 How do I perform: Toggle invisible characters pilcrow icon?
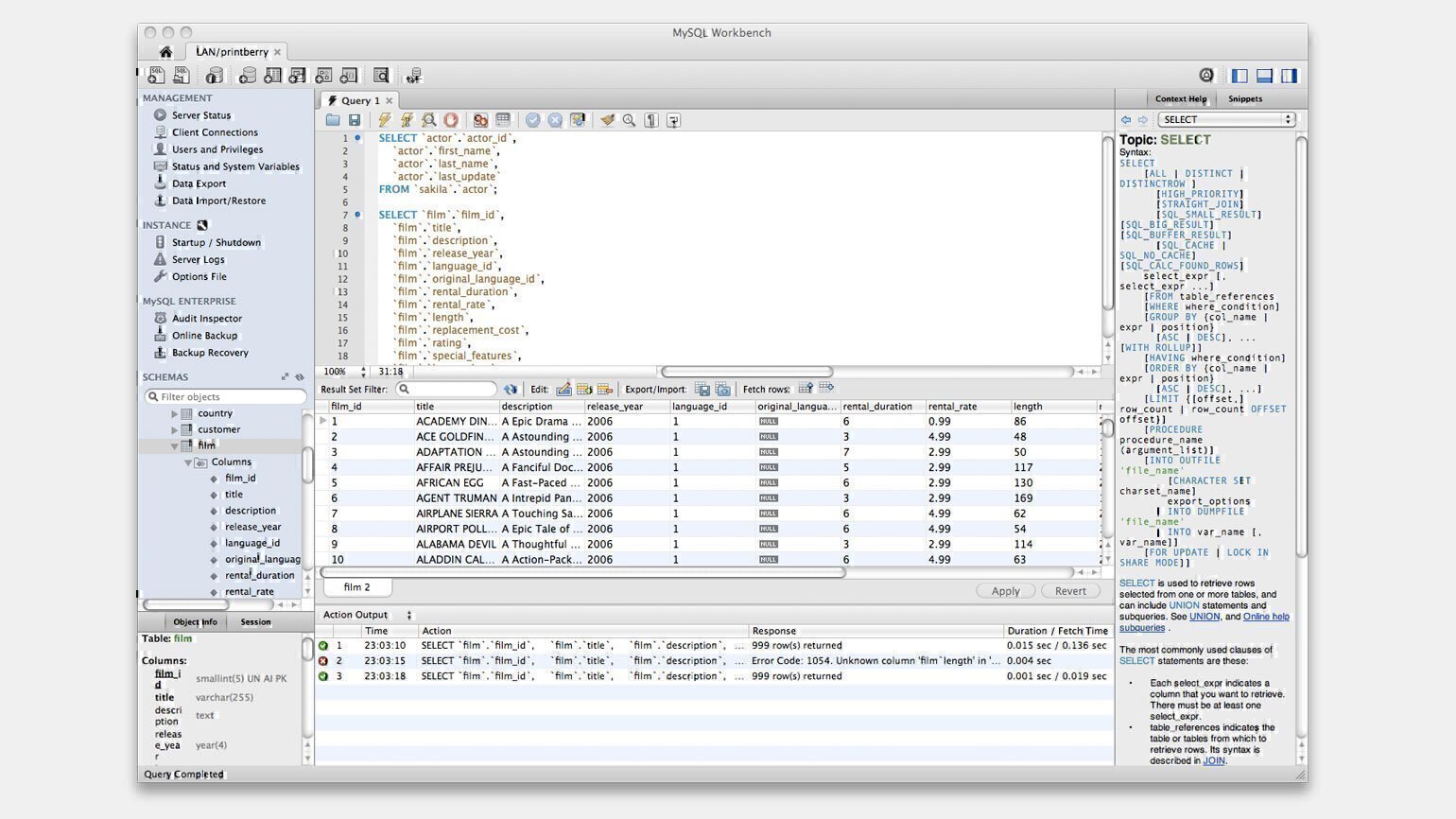[651, 120]
